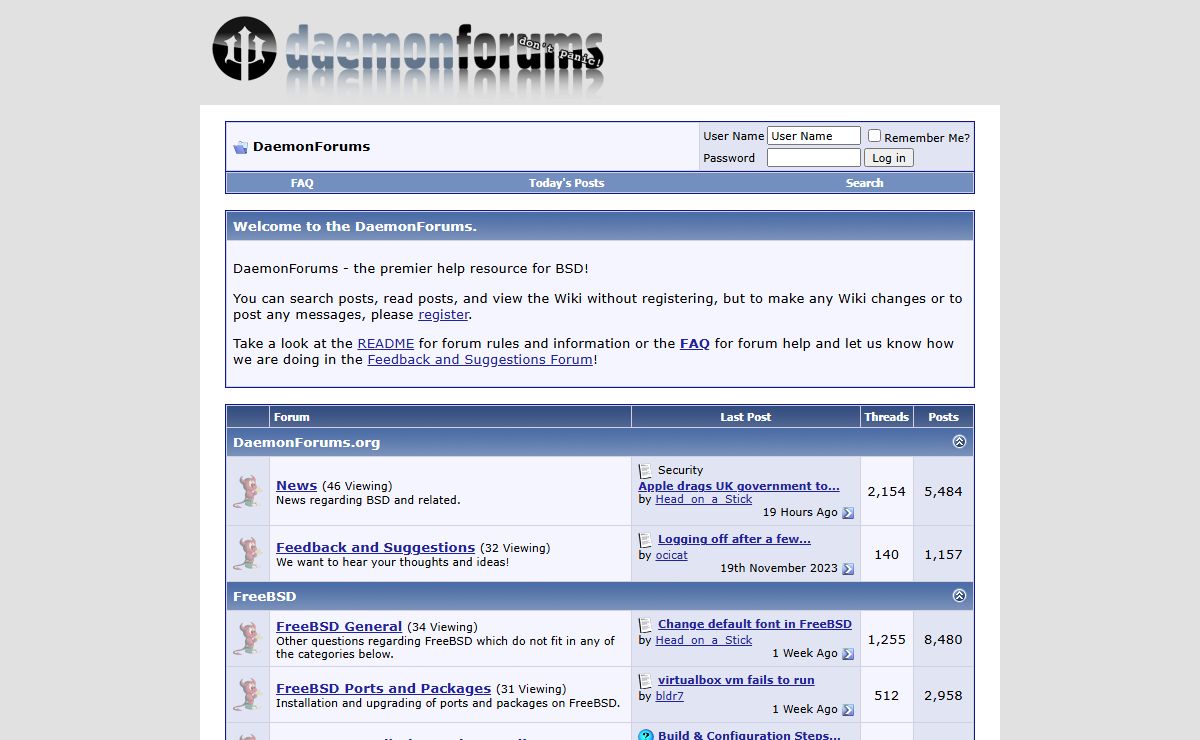
Task: Open Feedback and Suggestions Forum link in welcome text
Action: tap(480, 359)
